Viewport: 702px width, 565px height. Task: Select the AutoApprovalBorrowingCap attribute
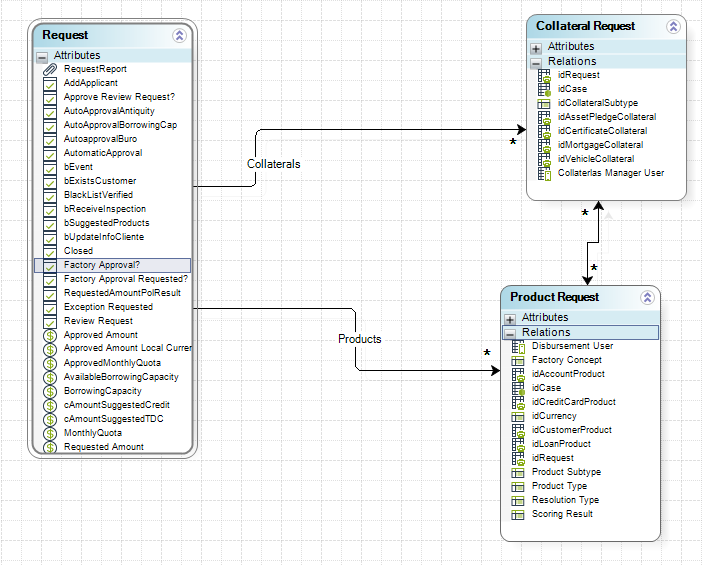coord(120,125)
